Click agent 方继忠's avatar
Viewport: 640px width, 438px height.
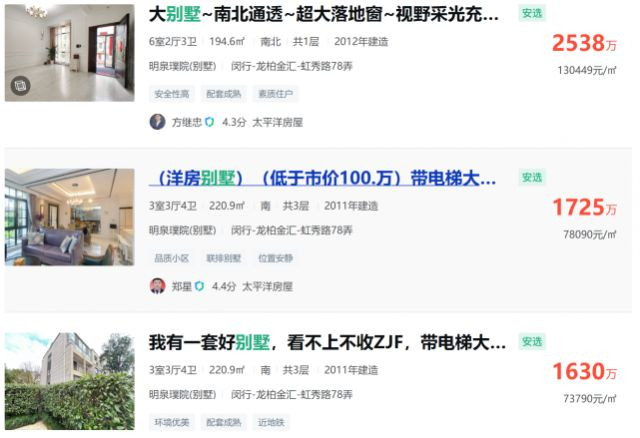(158, 122)
